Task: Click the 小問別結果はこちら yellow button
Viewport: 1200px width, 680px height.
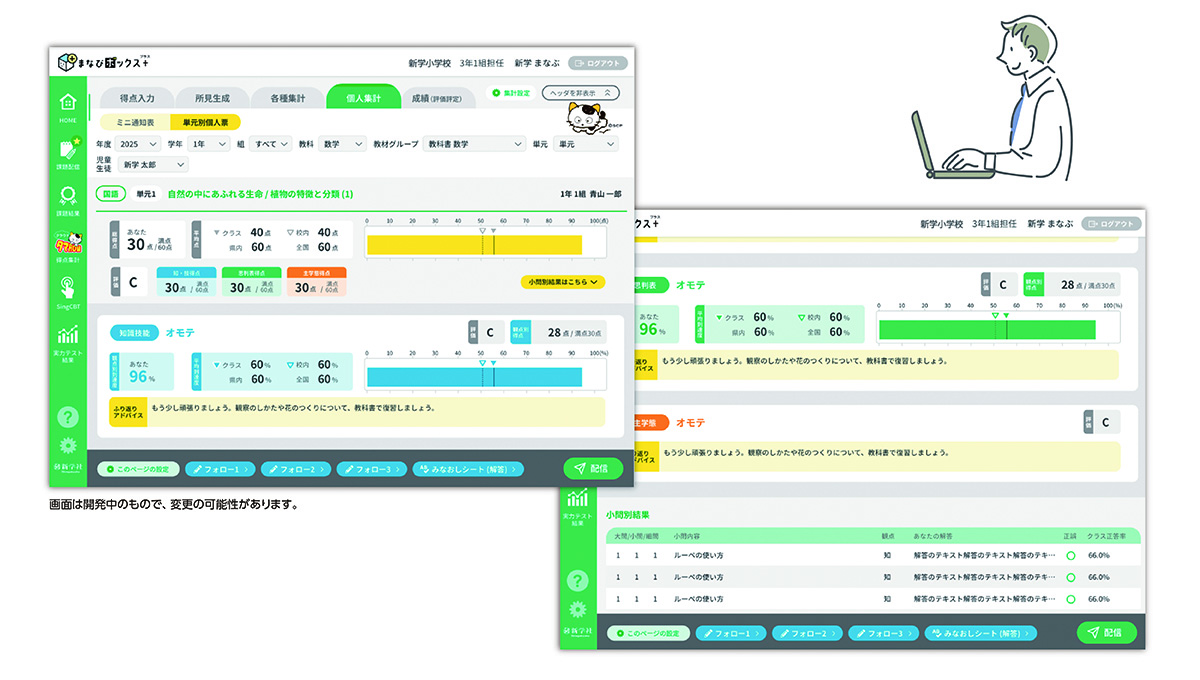Action: click(562, 282)
